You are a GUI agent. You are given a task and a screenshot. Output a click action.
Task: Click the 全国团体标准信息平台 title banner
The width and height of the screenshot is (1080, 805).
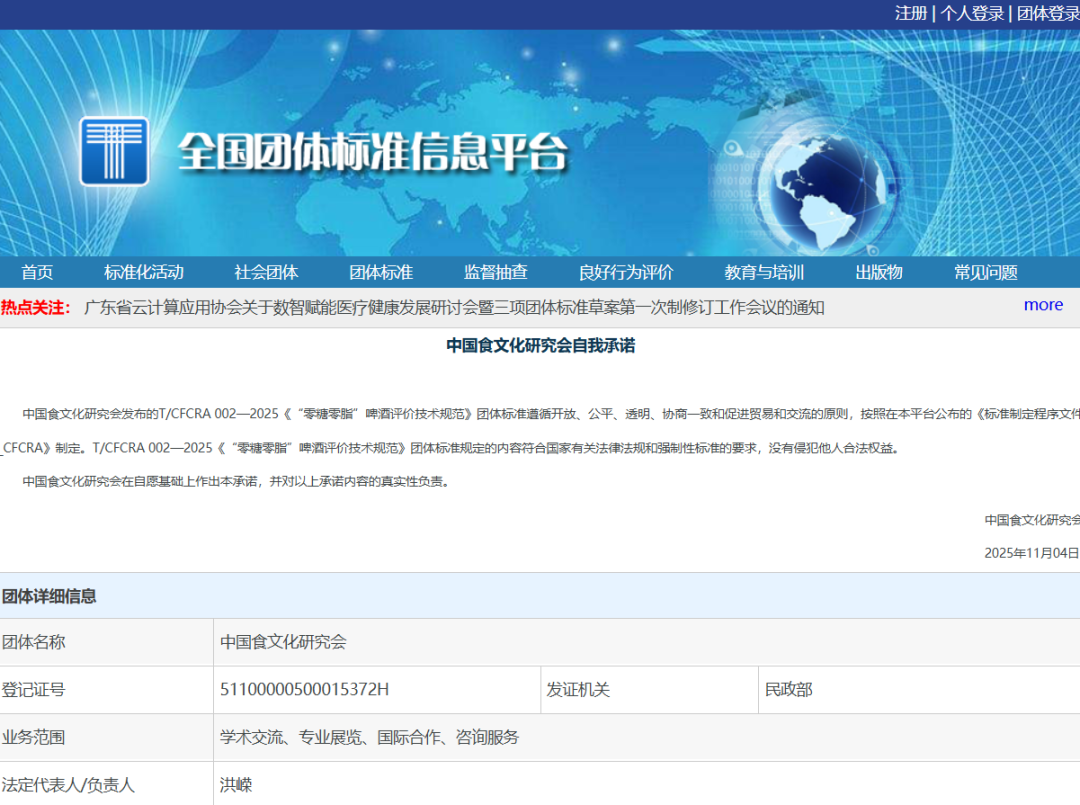point(372,152)
